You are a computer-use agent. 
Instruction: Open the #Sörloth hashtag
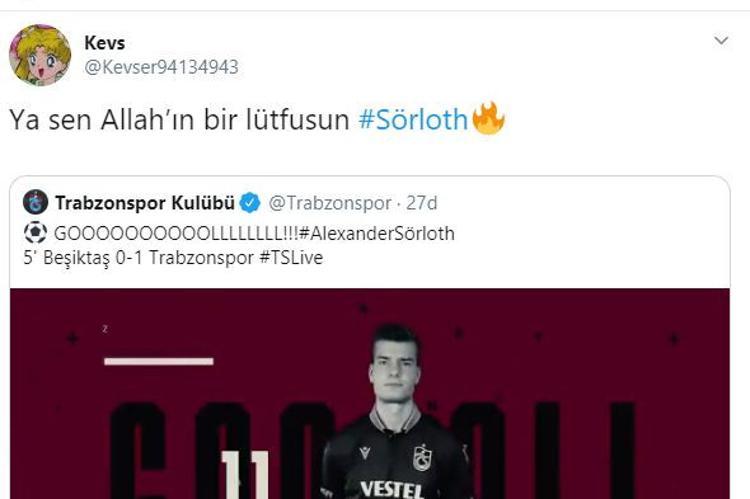click(413, 119)
